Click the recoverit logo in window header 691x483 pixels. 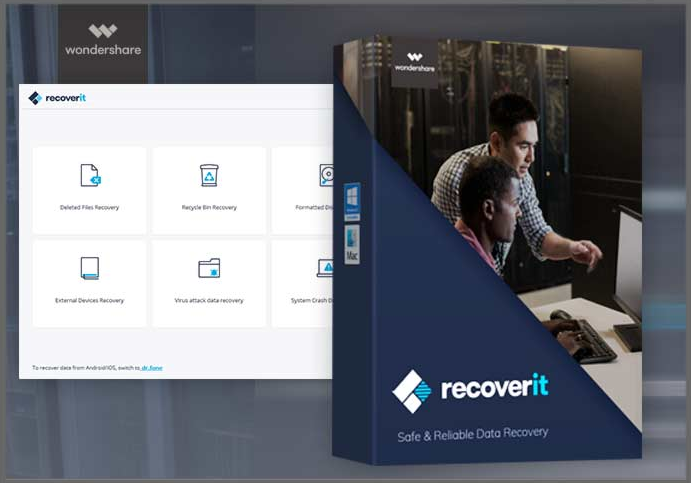click(x=57, y=98)
